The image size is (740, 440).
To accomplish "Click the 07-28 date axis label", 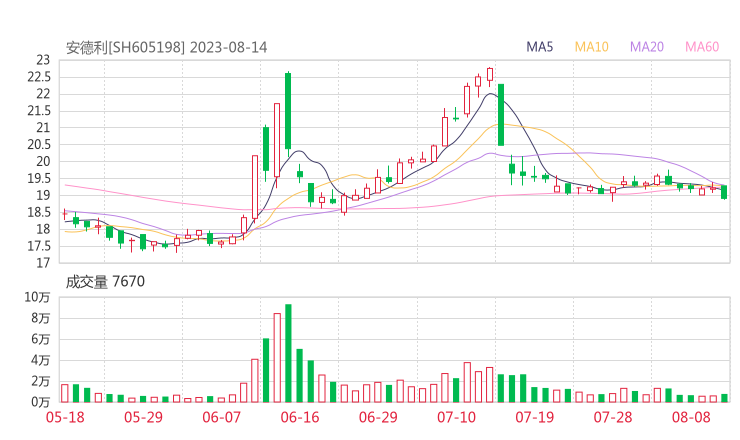I will tap(613, 417).
